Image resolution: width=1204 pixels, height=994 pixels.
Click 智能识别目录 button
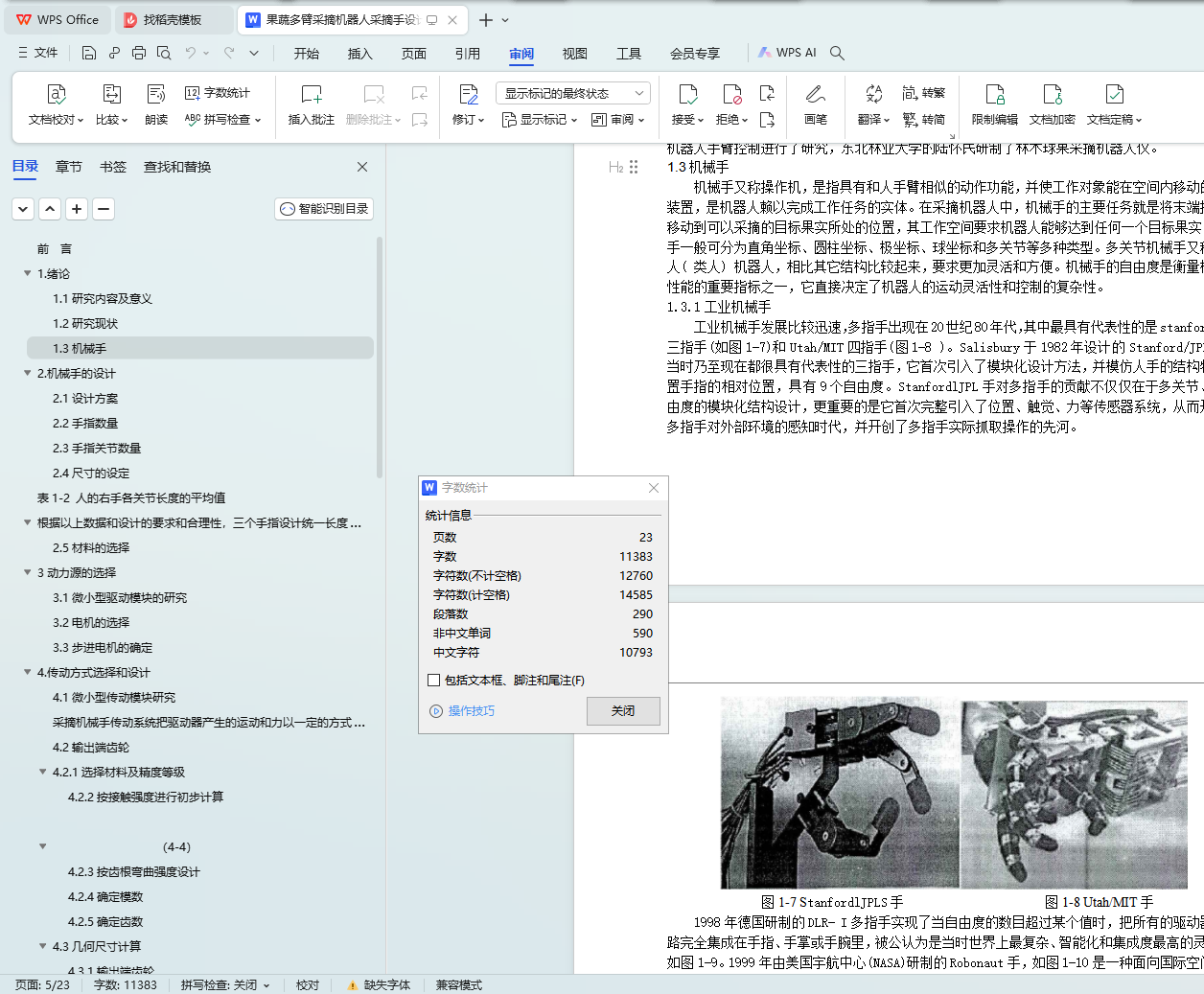(x=324, y=208)
